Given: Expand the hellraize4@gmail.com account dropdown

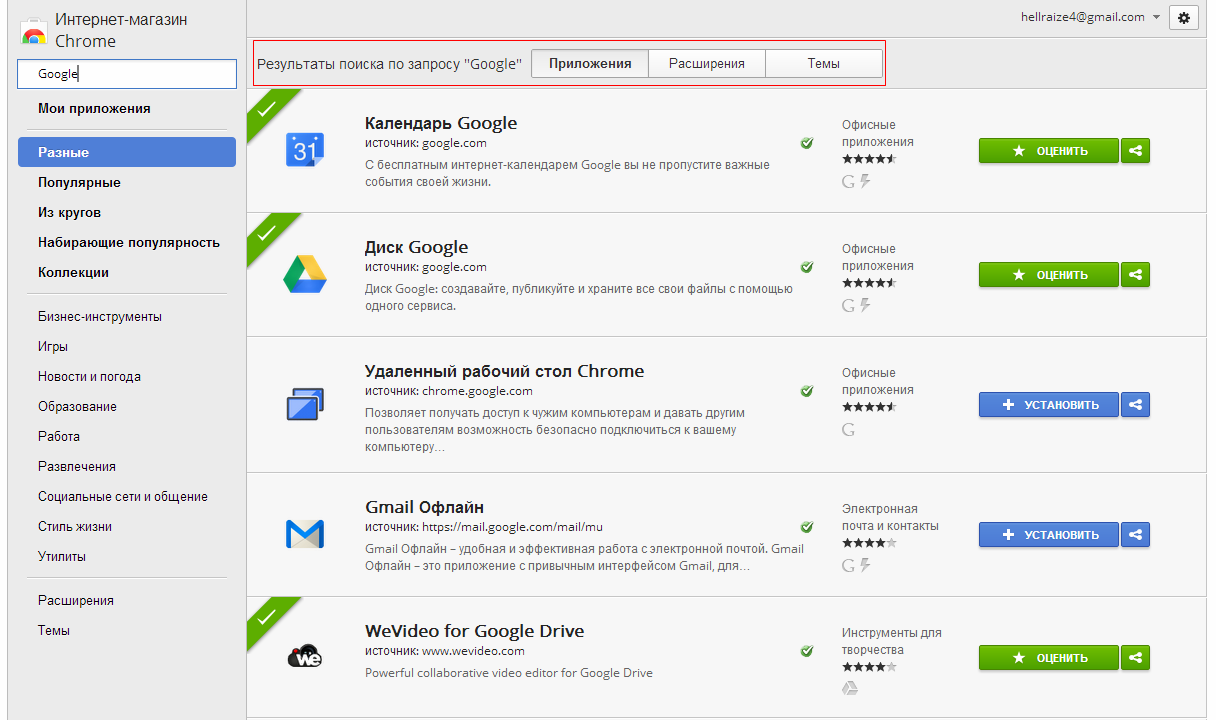Looking at the screenshot, I should pyautogui.click(x=1156, y=17).
